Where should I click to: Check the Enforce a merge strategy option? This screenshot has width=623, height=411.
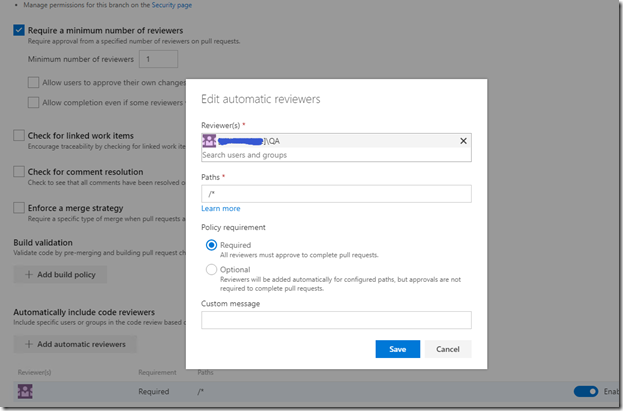19,208
